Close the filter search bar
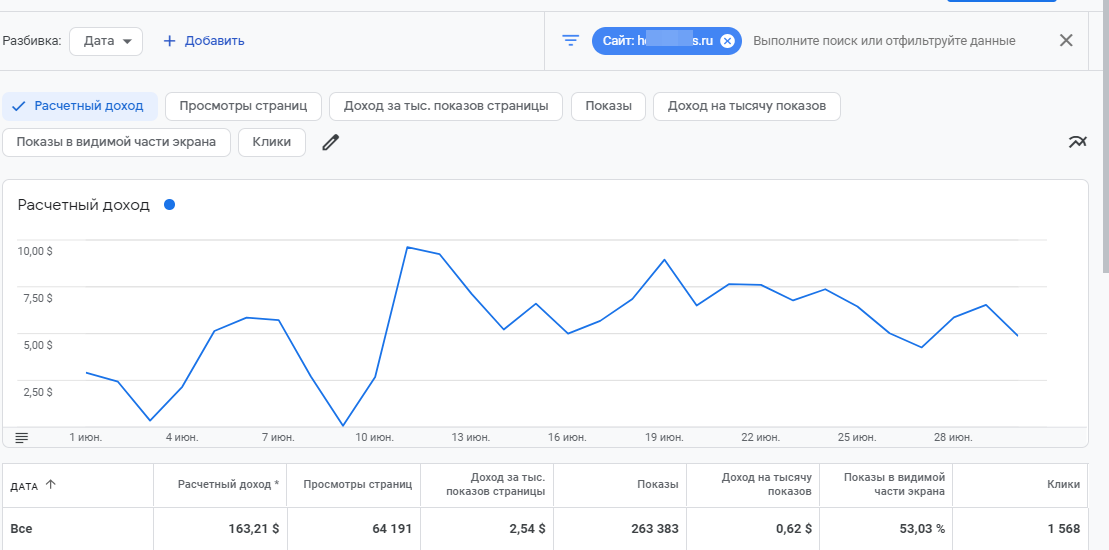This screenshot has height=550, width=1109. pyautogui.click(x=1066, y=41)
